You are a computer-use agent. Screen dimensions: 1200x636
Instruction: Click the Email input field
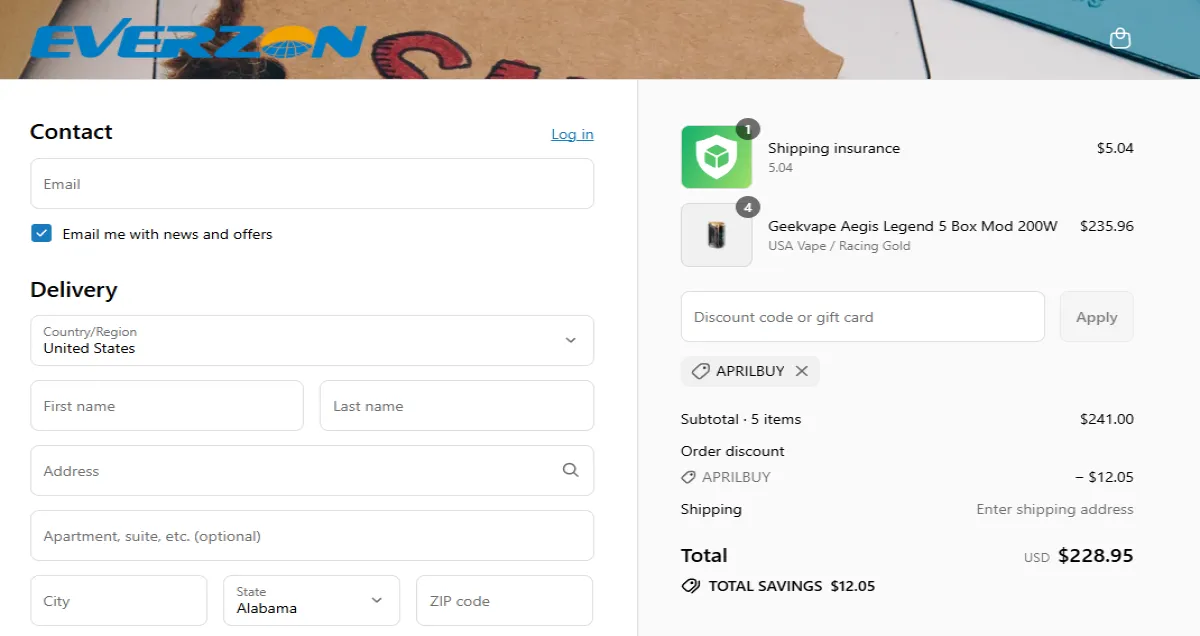pyautogui.click(x=312, y=183)
